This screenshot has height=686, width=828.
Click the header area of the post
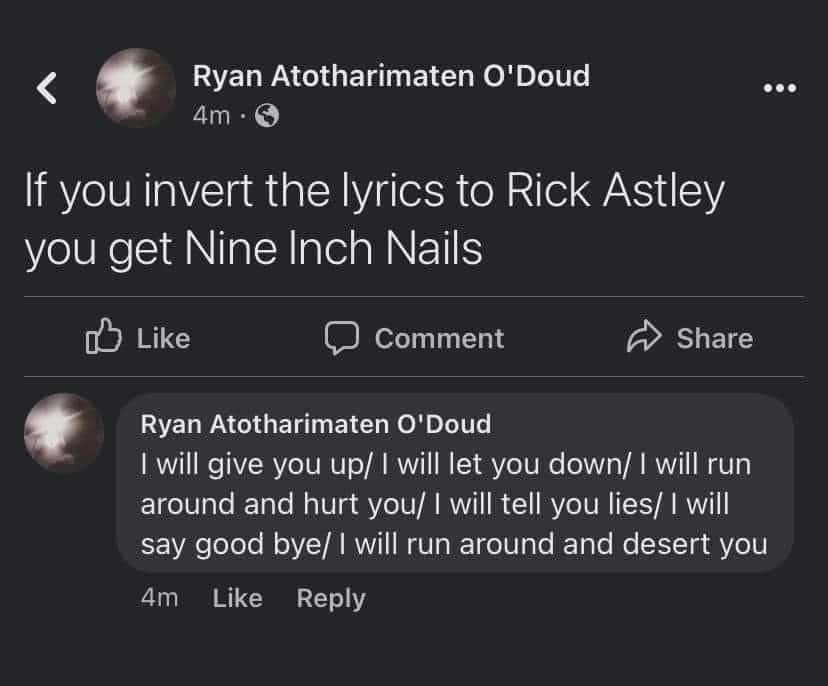pos(392,88)
